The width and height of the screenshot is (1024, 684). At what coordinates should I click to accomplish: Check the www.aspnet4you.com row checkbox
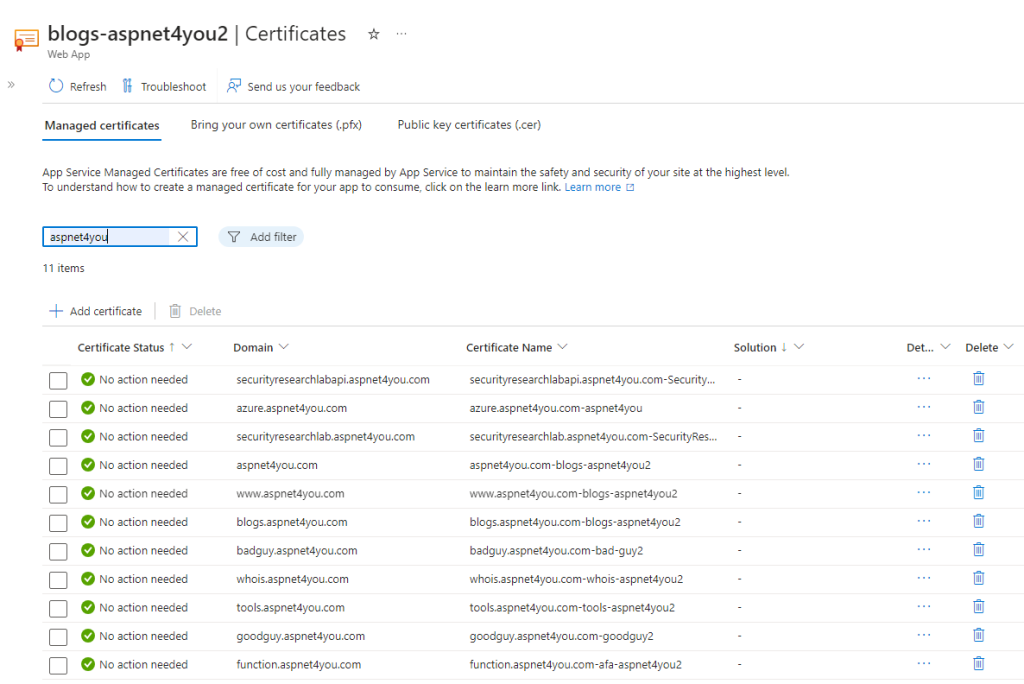[58, 495]
